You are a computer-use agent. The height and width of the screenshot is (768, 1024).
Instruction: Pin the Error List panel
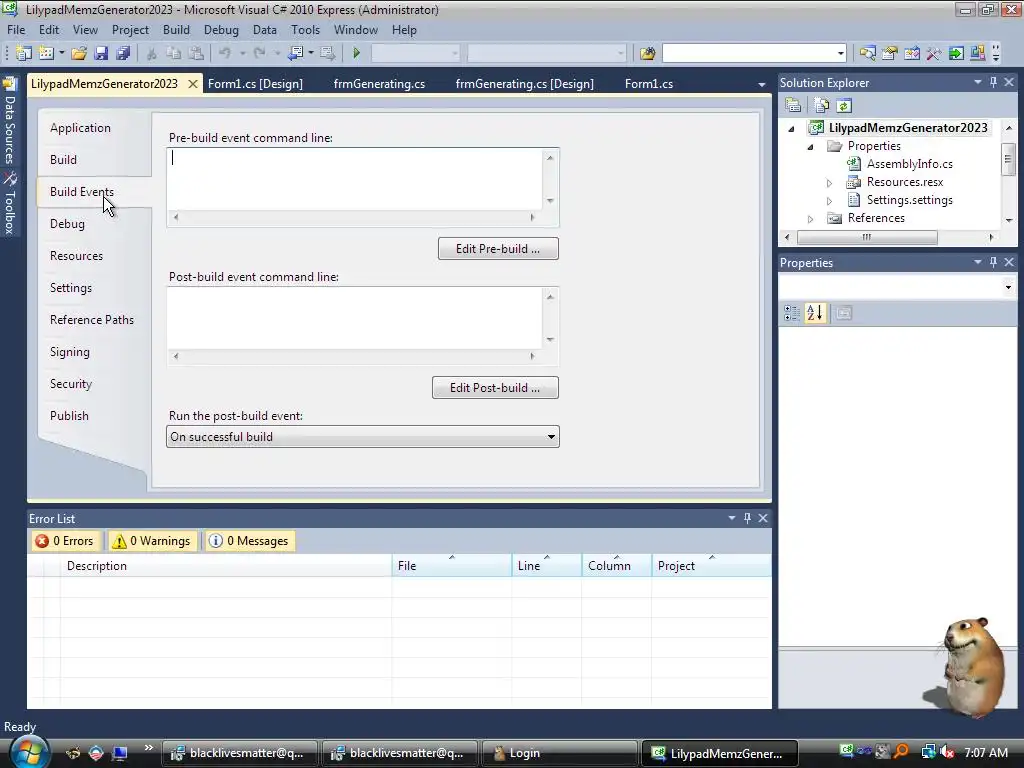point(748,518)
